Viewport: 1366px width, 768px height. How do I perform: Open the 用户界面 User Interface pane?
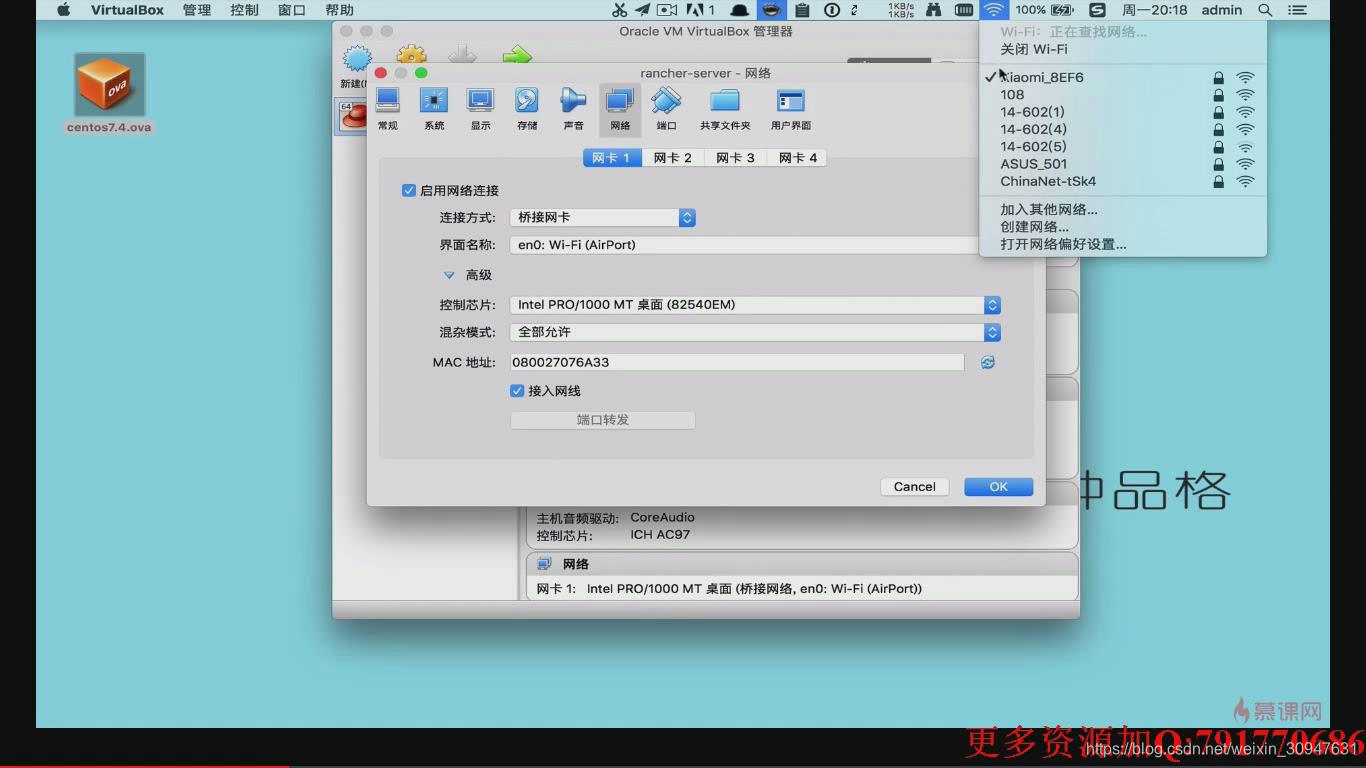(791, 109)
